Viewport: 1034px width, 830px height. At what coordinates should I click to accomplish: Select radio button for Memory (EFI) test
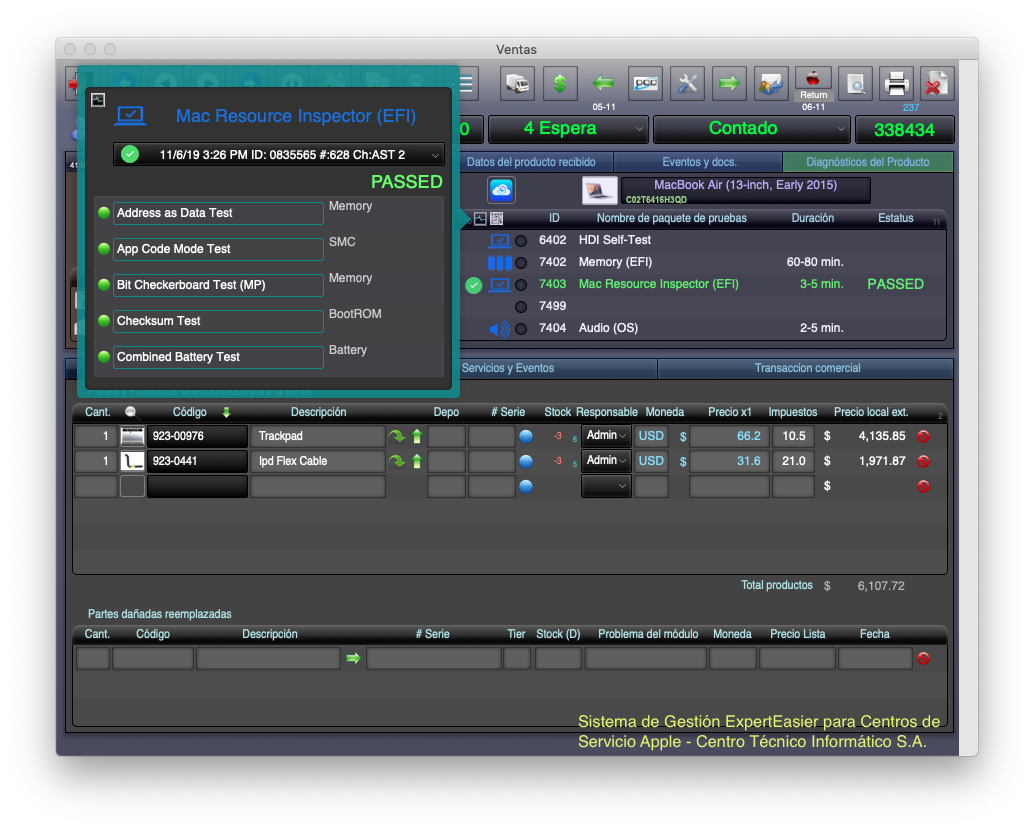(521, 263)
